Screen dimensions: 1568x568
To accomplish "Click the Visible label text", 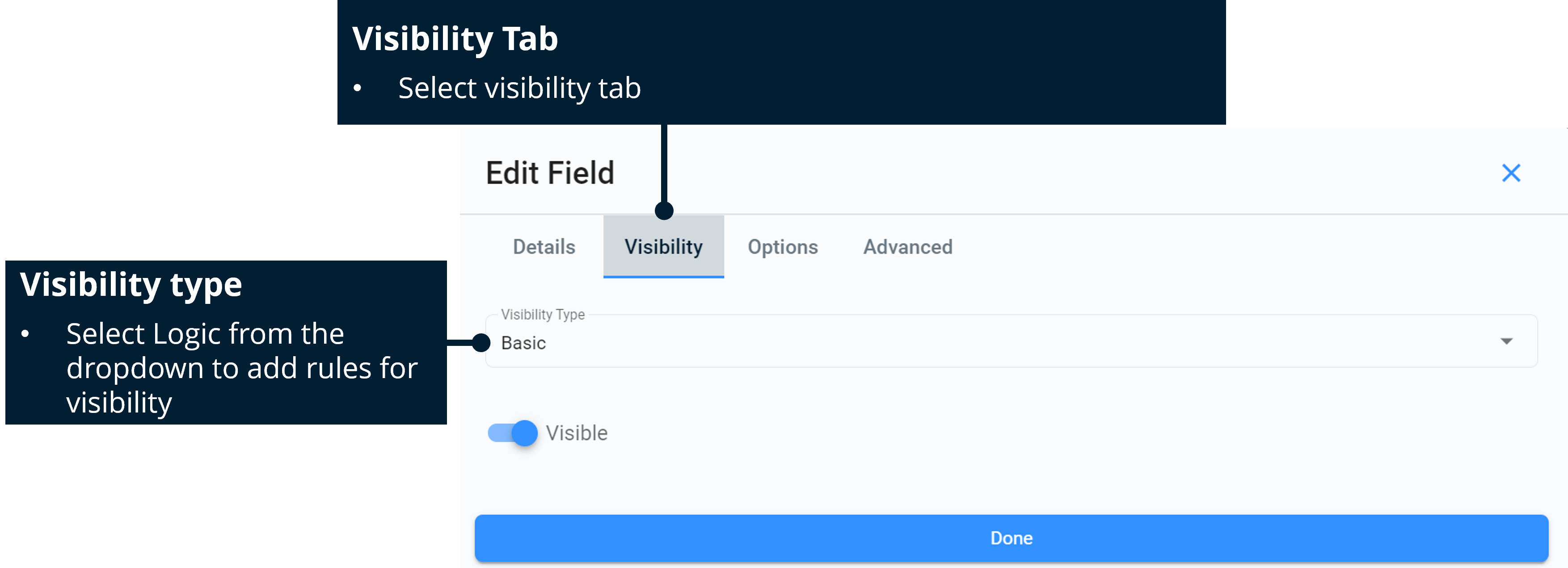I will 577,433.
